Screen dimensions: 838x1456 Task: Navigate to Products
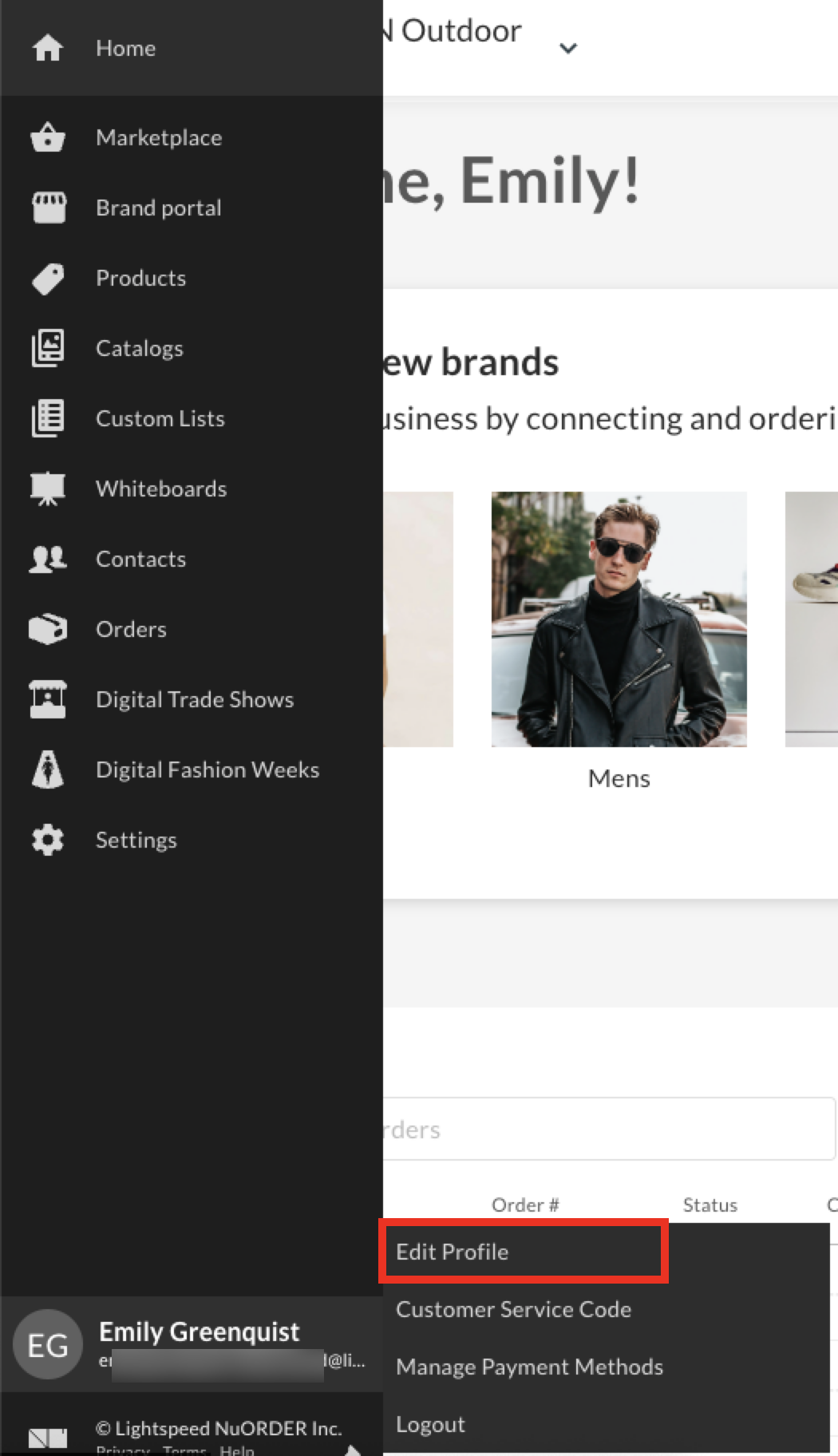tap(192, 278)
